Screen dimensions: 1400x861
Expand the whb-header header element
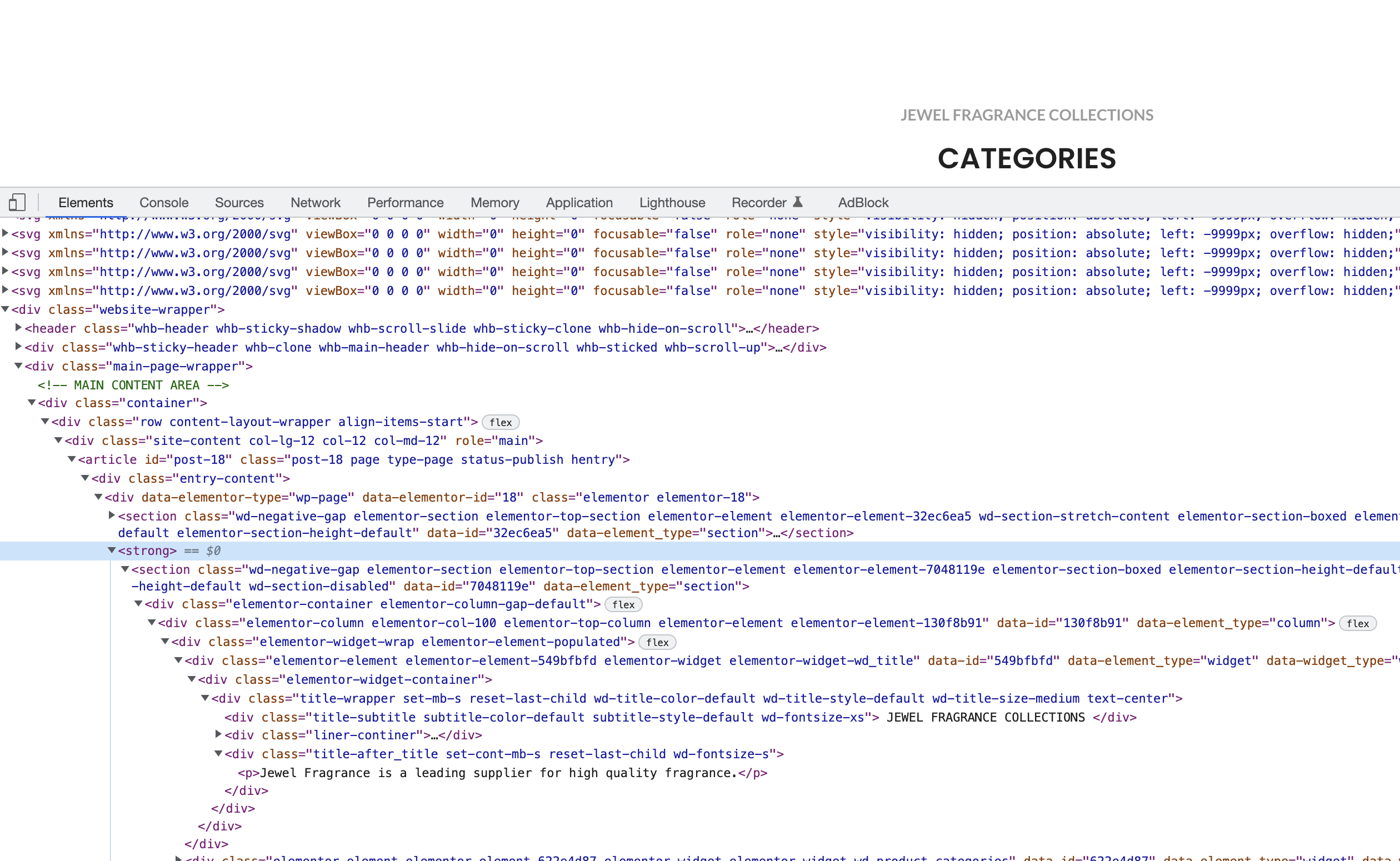point(18,328)
